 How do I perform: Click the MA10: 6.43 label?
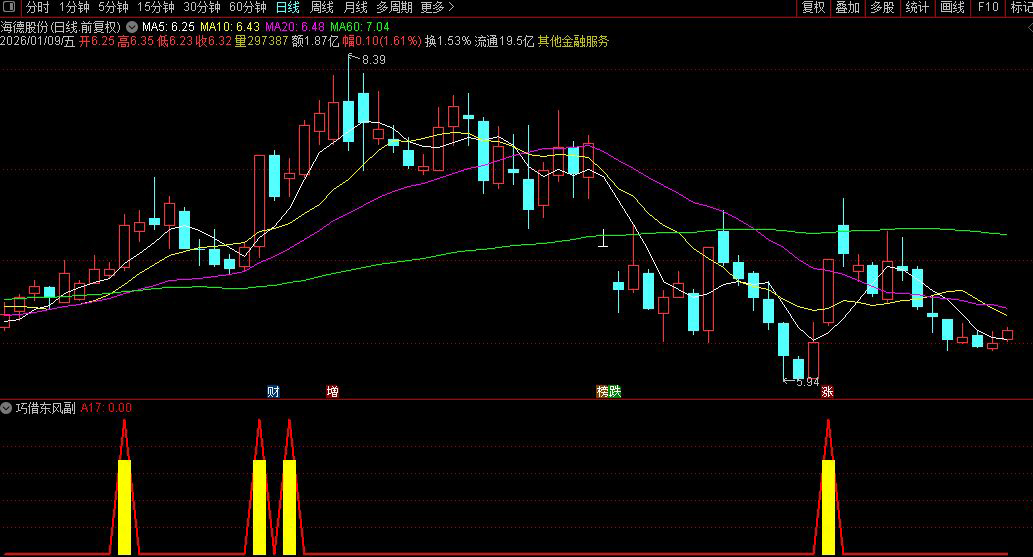pos(230,27)
